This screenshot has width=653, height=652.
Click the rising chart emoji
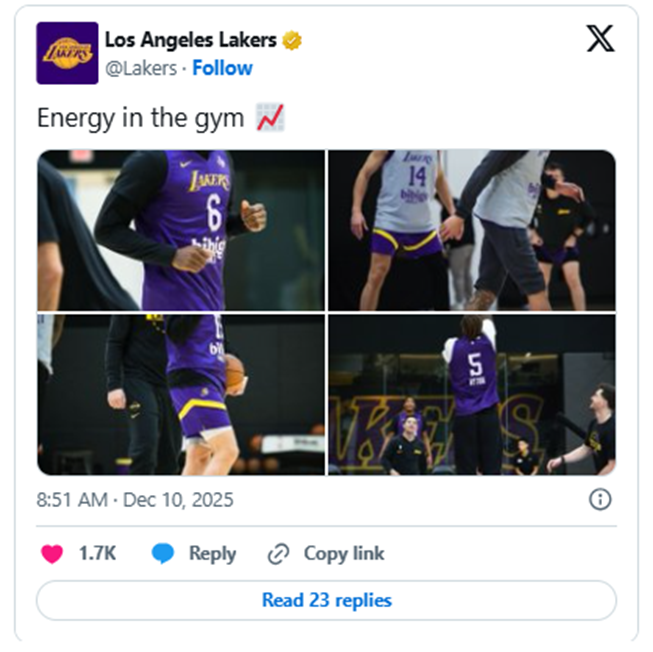click(x=270, y=118)
